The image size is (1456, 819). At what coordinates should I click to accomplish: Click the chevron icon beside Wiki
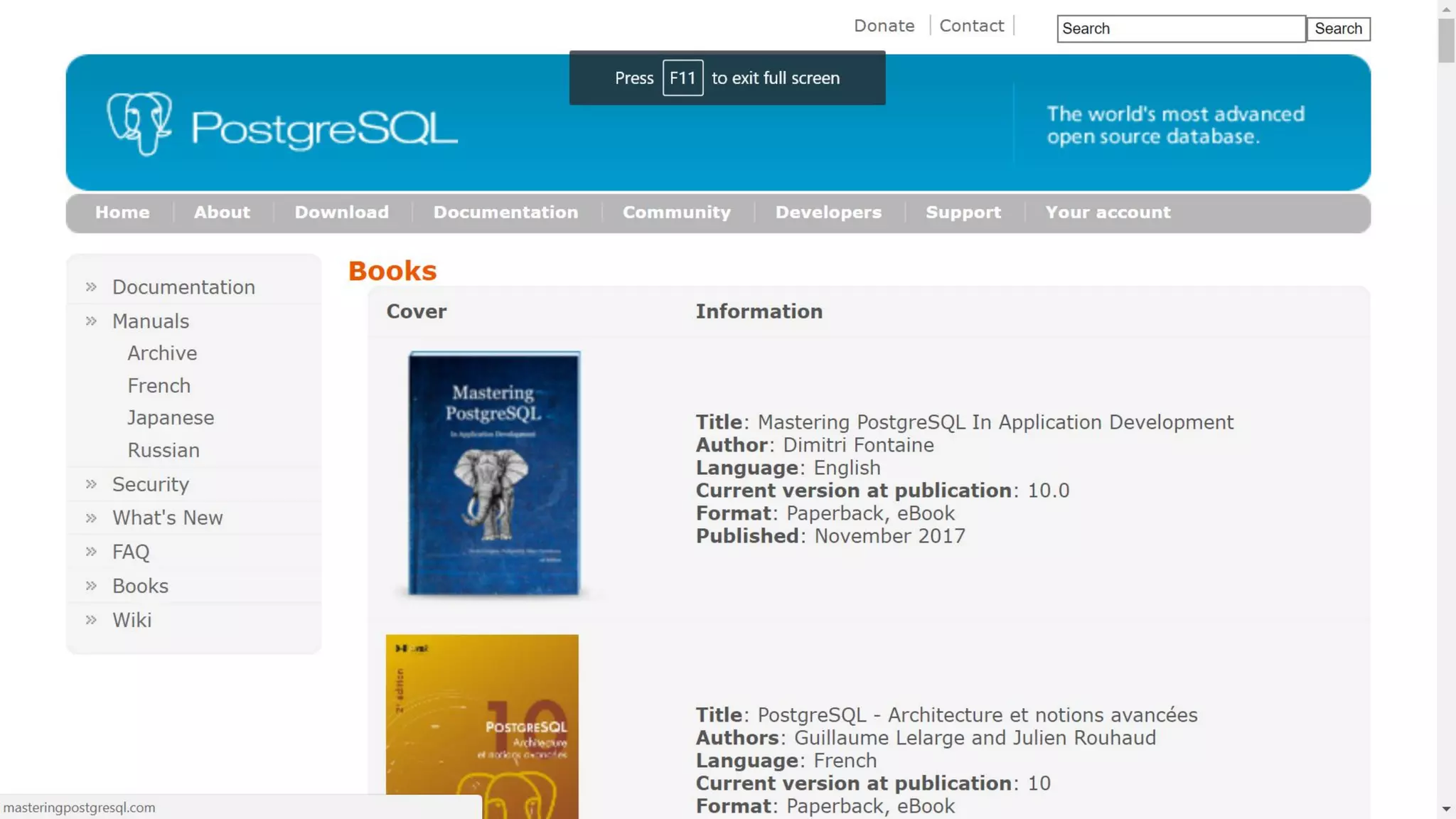point(91,621)
